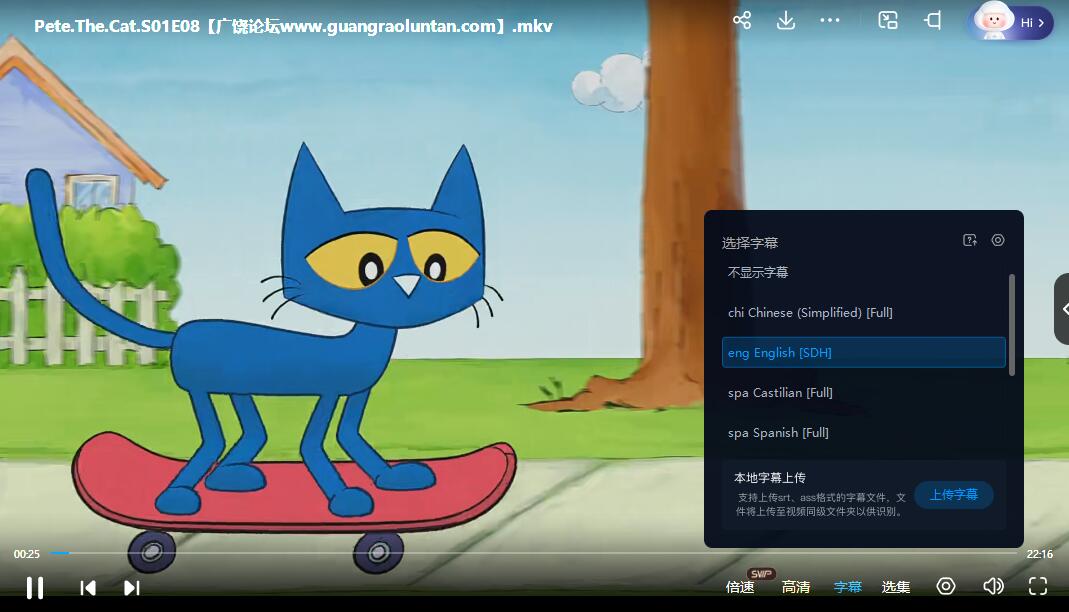Open the Hi assistant avatar button
Image resolution: width=1069 pixels, height=612 pixels.
(1012, 22)
